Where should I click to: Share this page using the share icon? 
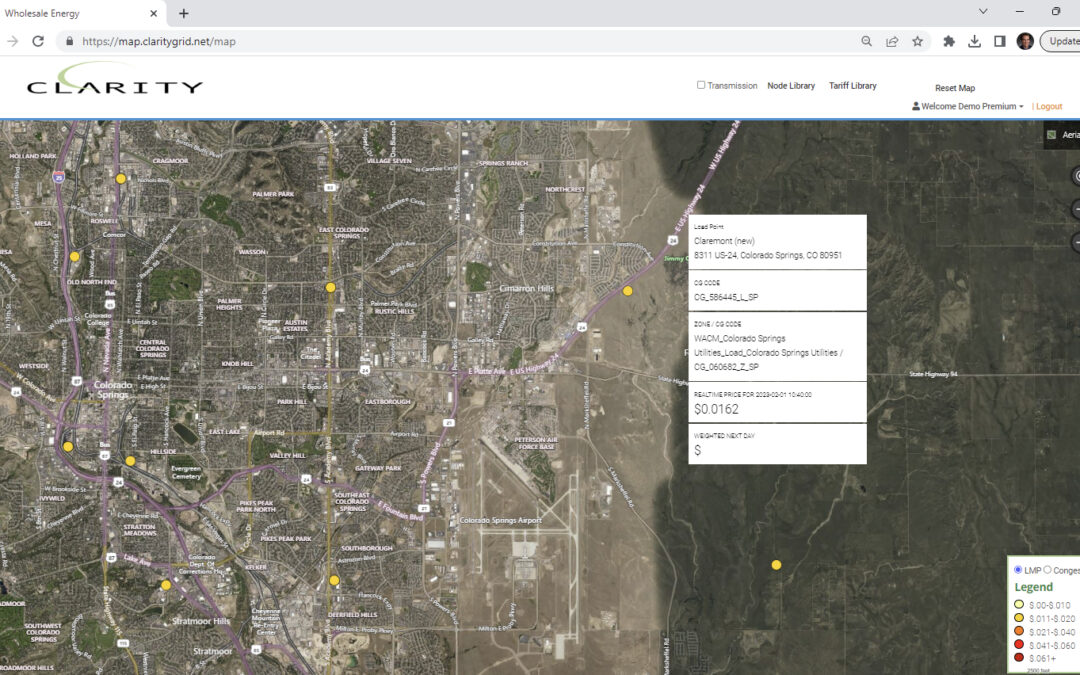(x=892, y=41)
